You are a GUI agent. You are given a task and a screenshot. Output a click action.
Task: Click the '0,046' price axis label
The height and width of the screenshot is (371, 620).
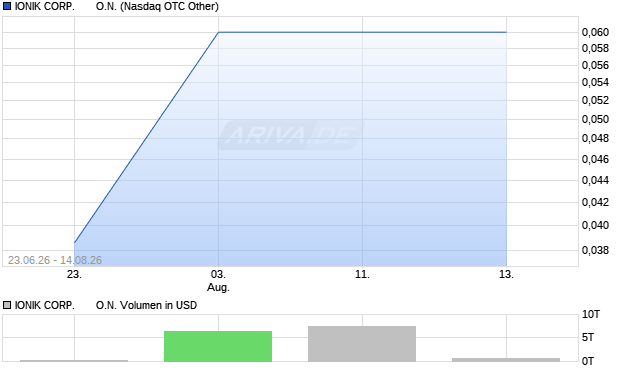pyautogui.click(x=595, y=159)
